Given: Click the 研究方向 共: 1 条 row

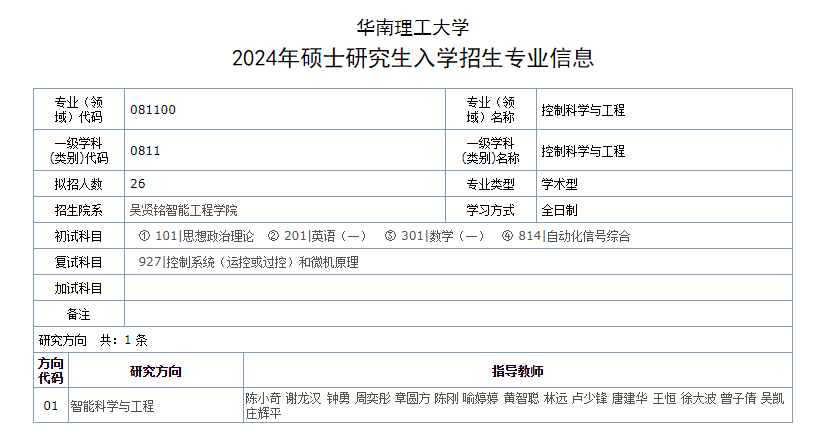Looking at the screenshot, I should (x=413, y=340).
